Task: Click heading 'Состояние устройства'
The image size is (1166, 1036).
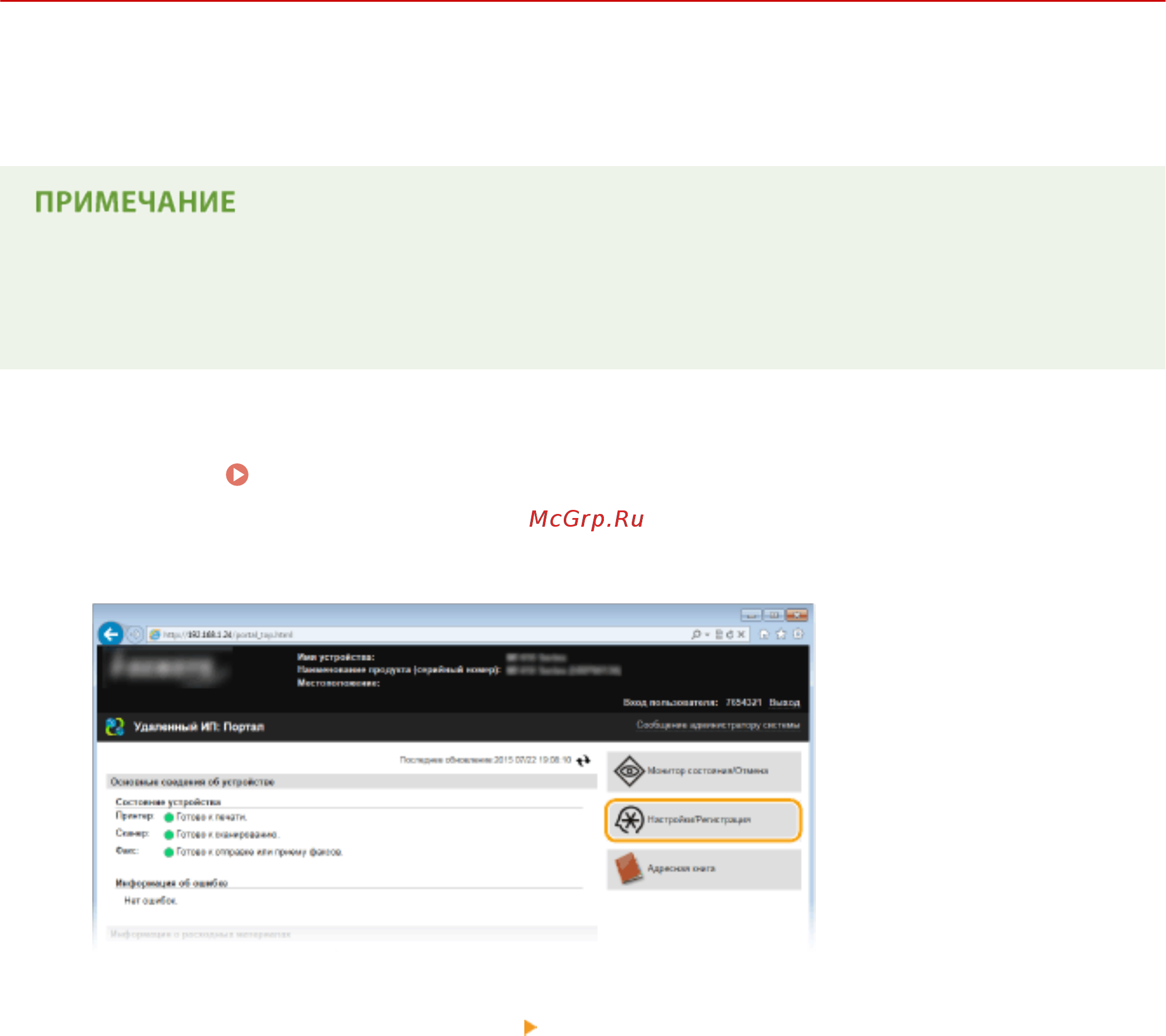Action: tap(168, 802)
